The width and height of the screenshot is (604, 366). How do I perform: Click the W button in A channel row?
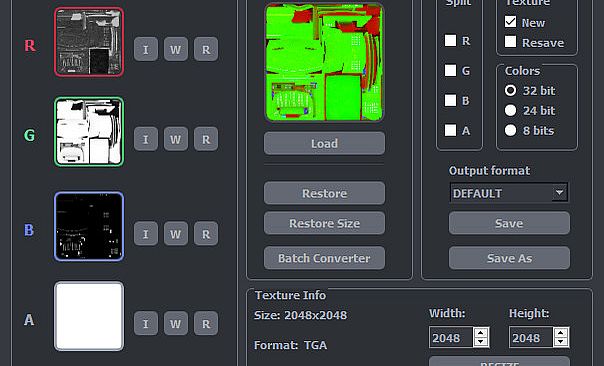point(176,323)
